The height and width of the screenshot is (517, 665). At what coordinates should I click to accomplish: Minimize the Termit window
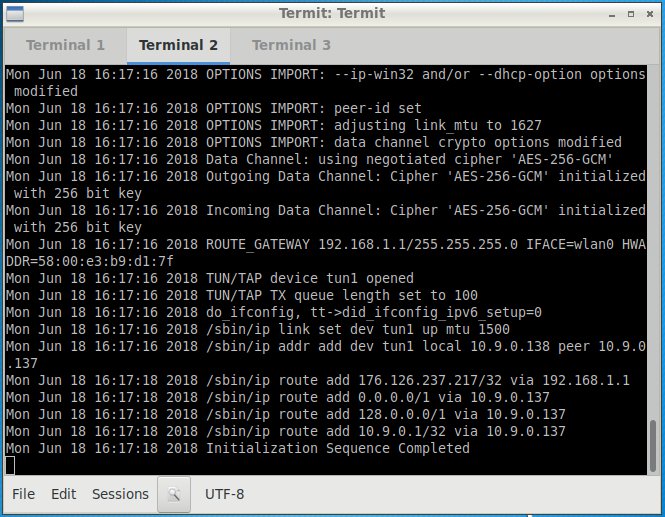[x=612, y=14]
